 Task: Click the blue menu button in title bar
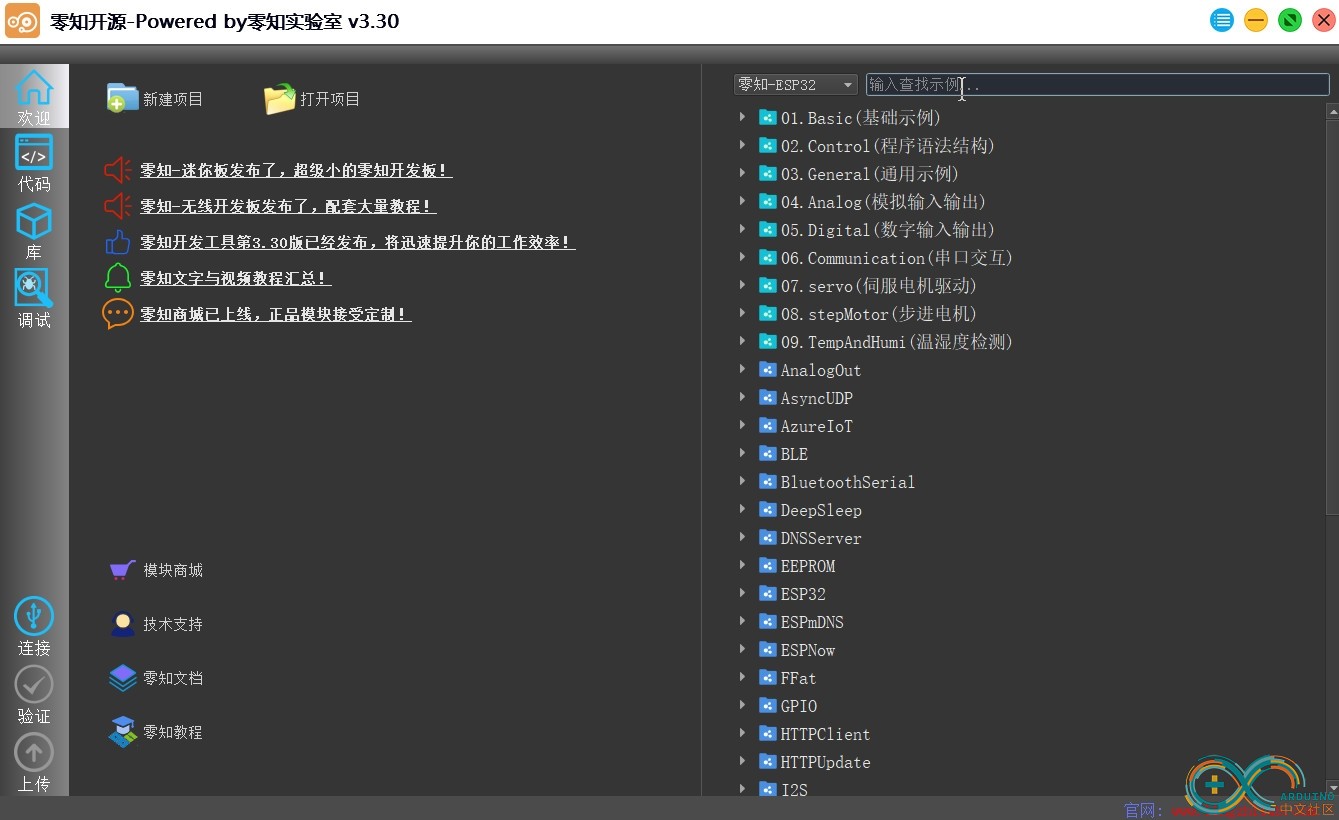[x=1222, y=20]
